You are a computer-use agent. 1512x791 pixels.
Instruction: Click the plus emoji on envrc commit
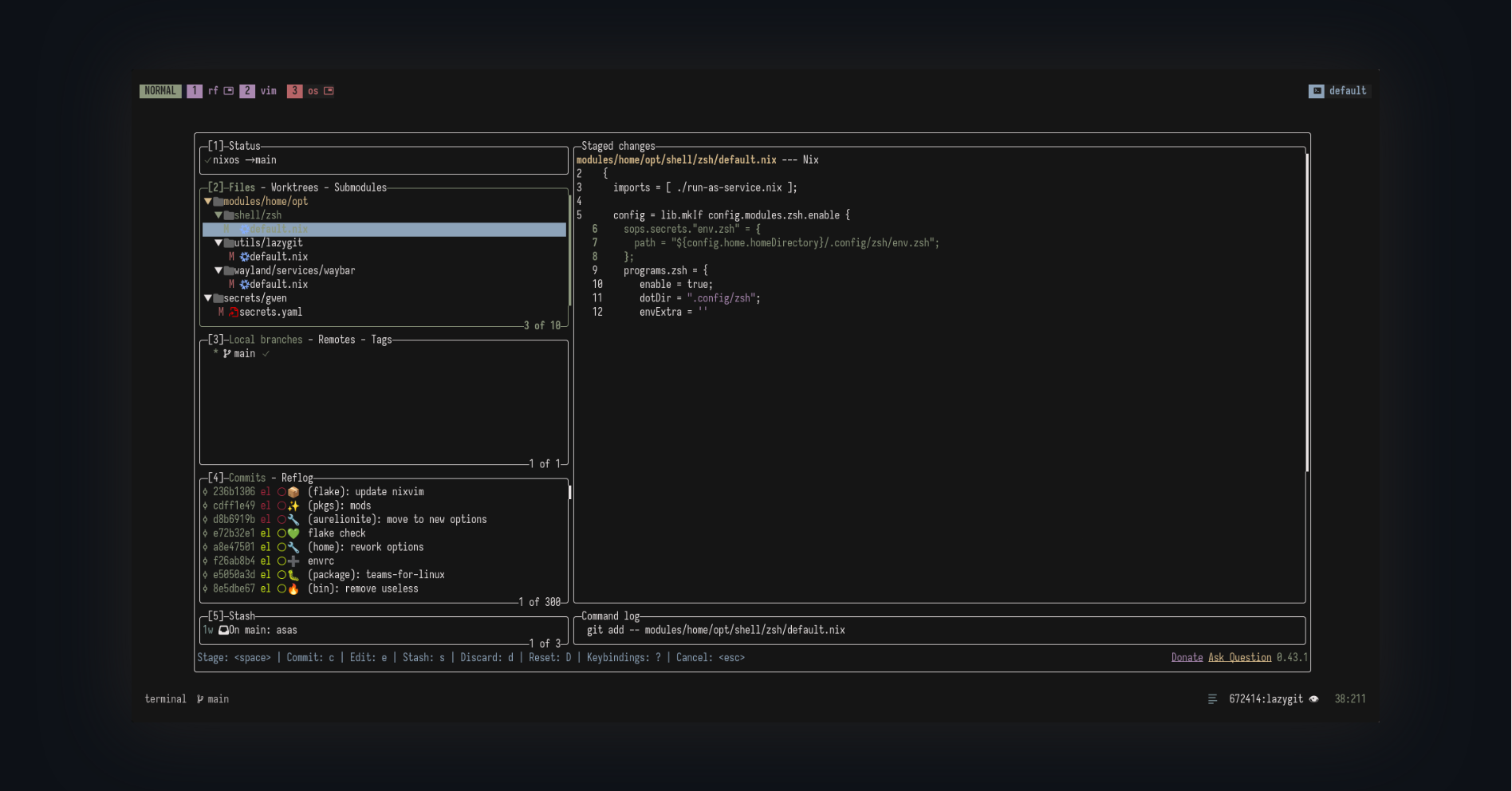tap(293, 561)
